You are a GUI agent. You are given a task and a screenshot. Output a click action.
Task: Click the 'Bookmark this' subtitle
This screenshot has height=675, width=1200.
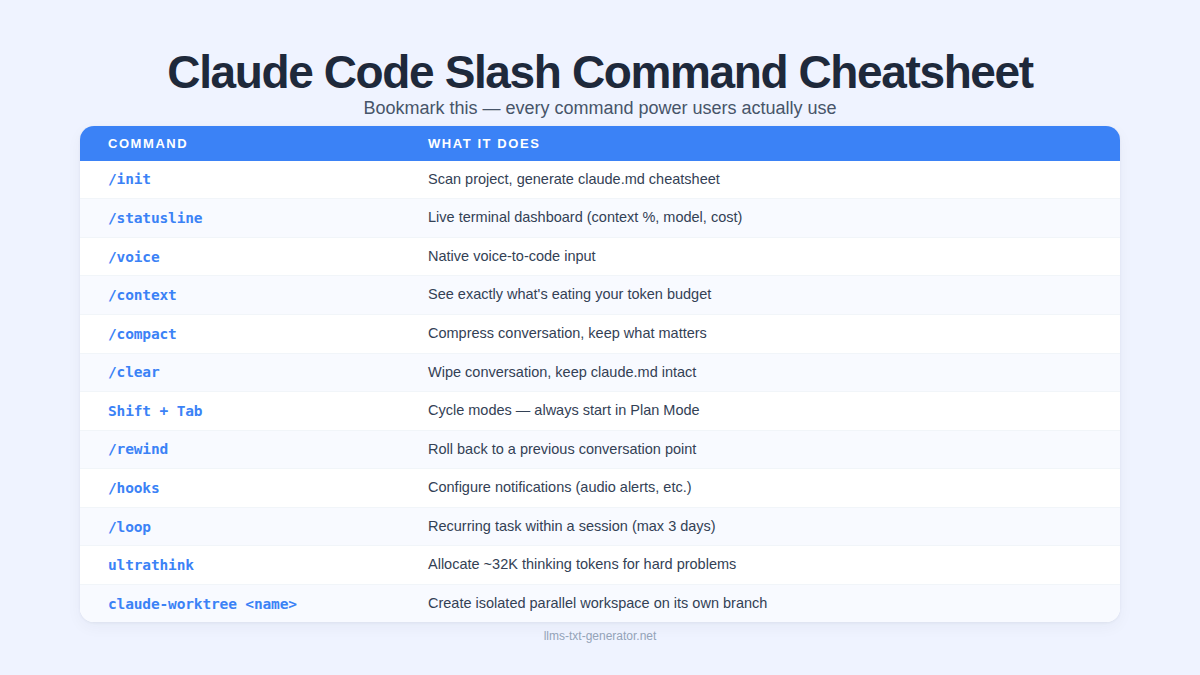(x=600, y=108)
